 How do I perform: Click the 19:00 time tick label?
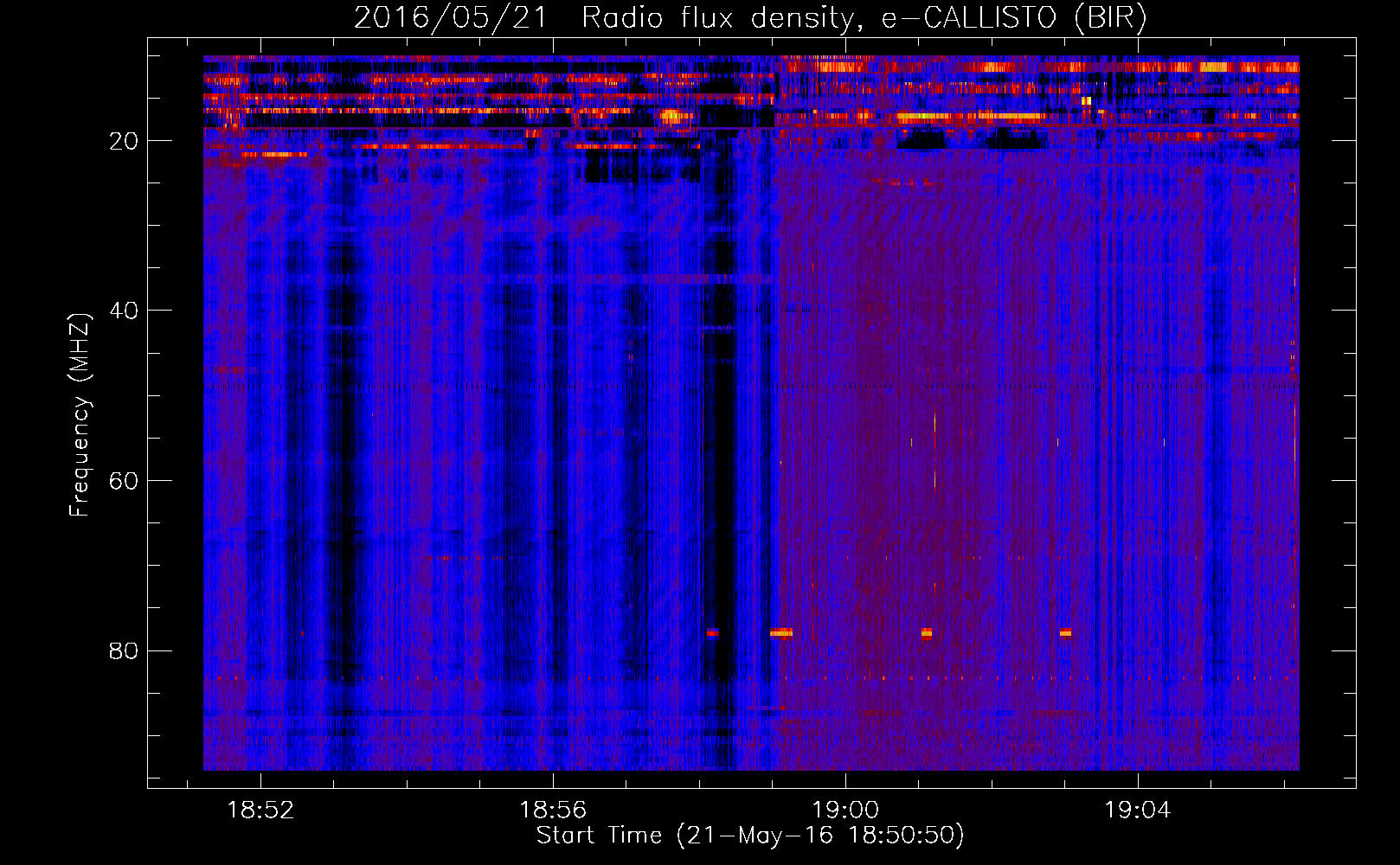pyautogui.click(x=845, y=810)
